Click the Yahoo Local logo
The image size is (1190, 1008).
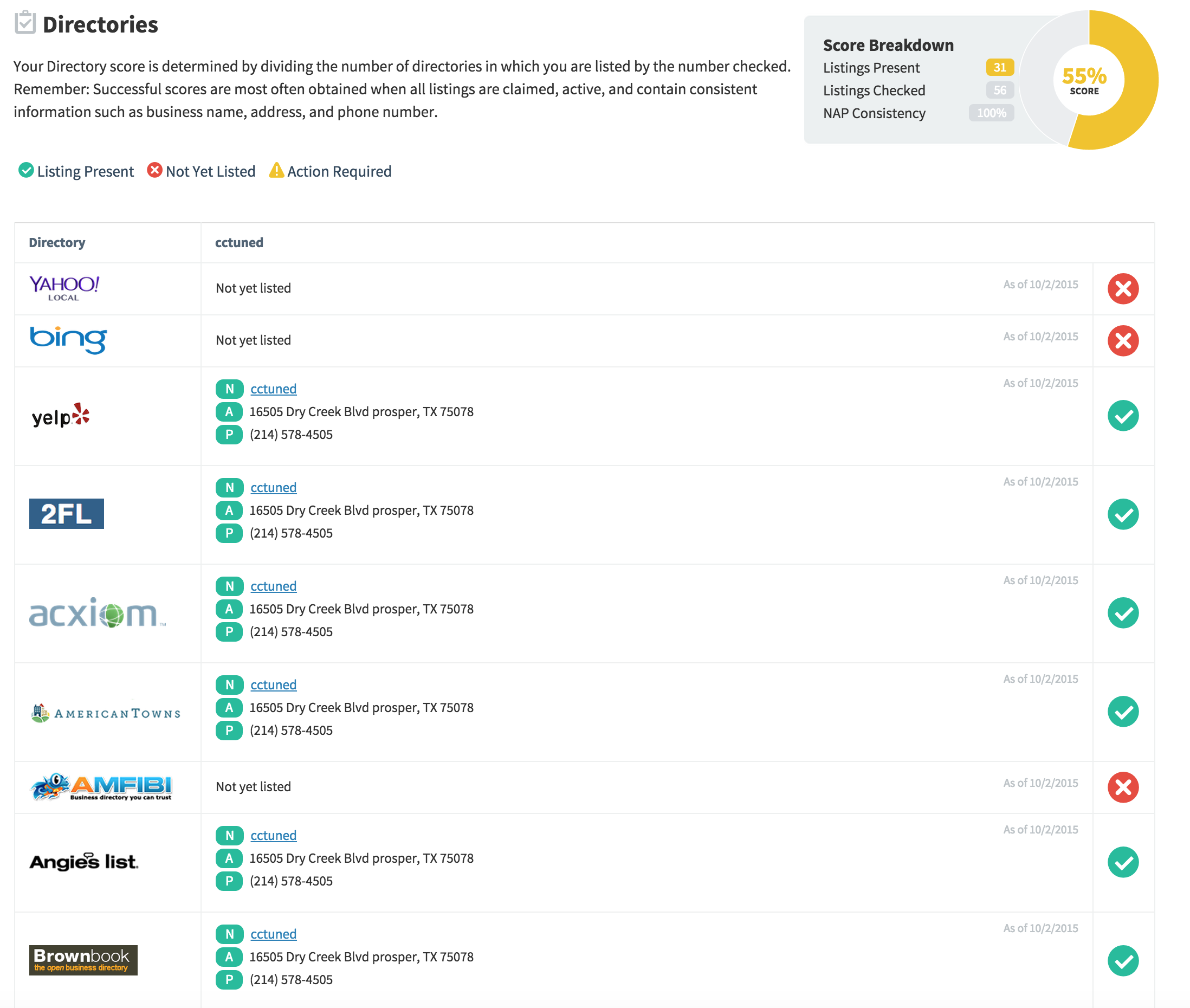pyautogui.click(x=64, y=288)
